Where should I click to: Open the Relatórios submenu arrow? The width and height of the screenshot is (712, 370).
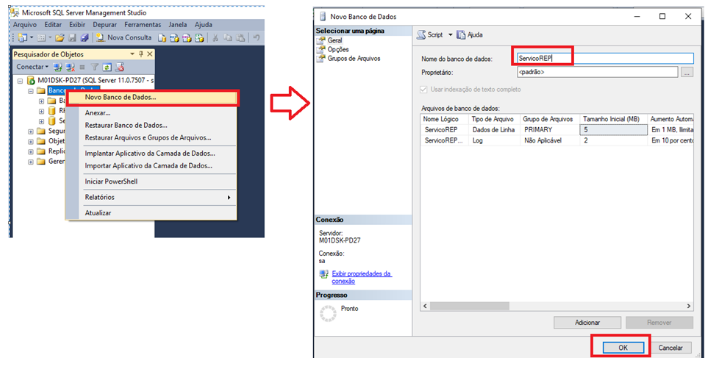click(229, 197)
